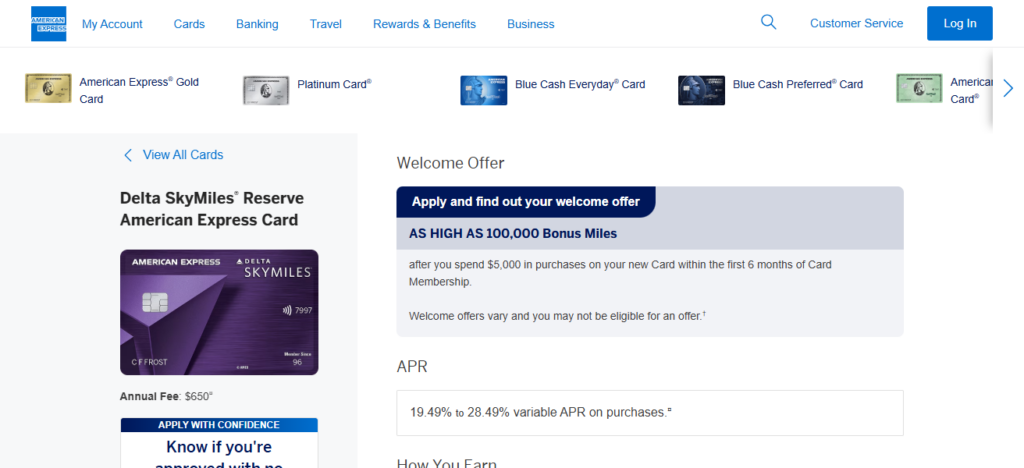Open the Cards menu
1024x468 pixels.
[x=189, y=24]
